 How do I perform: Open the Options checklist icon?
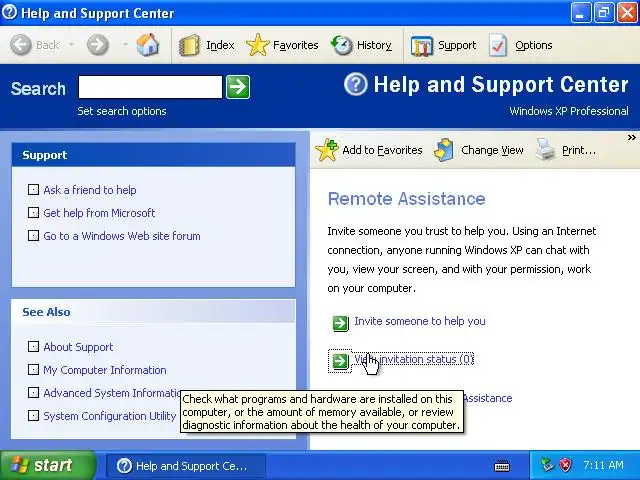click(x=498, y=45)
